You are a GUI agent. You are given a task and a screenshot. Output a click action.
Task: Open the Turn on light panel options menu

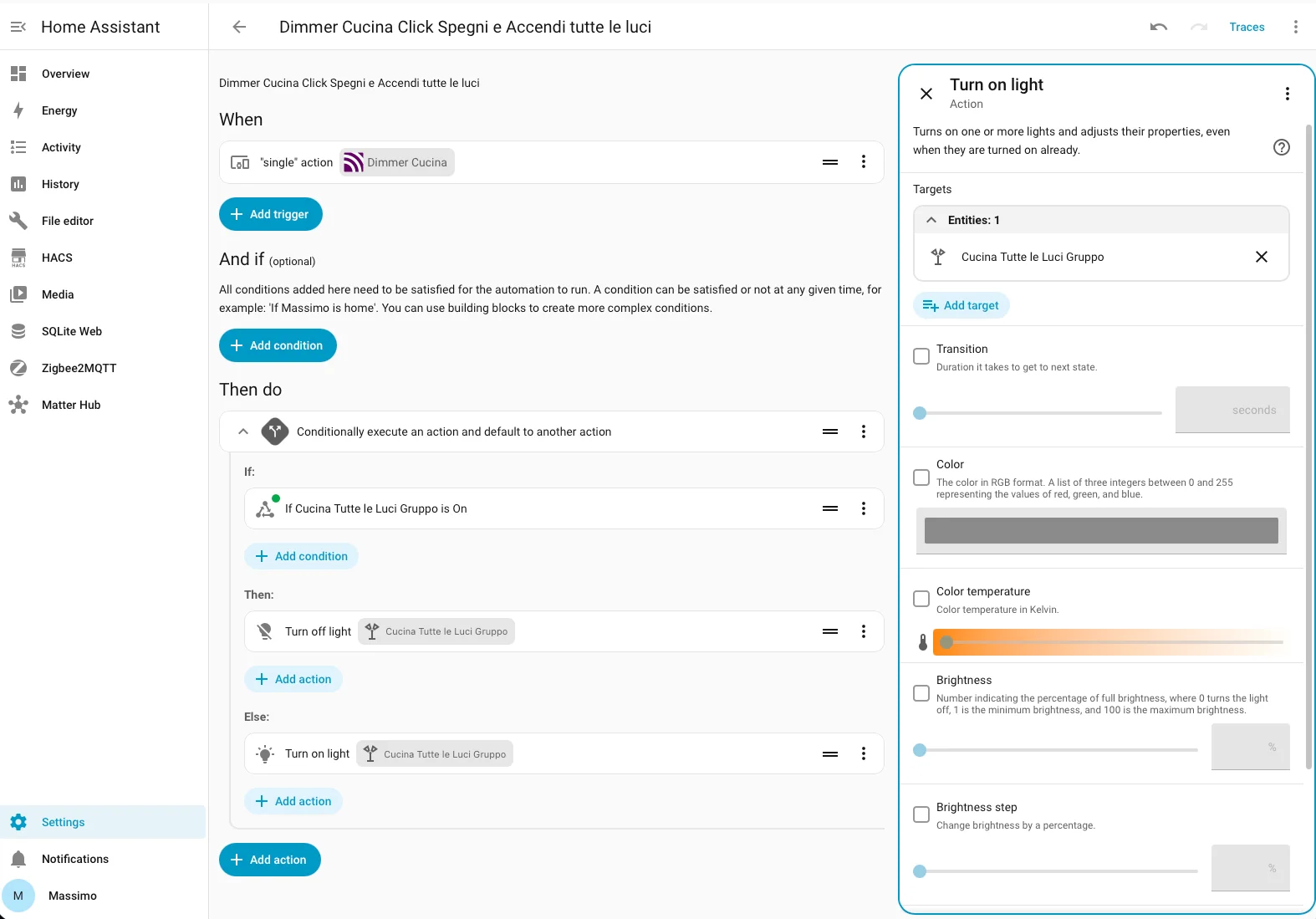[1288, 94]
